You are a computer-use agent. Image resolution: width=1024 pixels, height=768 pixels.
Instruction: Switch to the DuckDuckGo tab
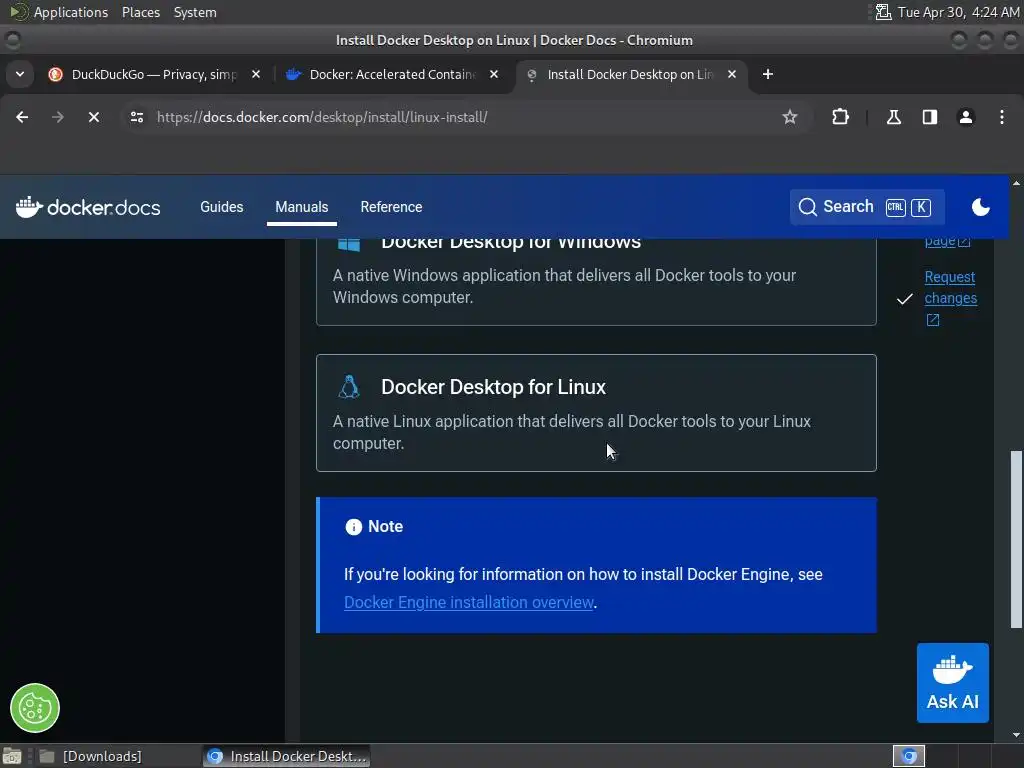[155, 74]
